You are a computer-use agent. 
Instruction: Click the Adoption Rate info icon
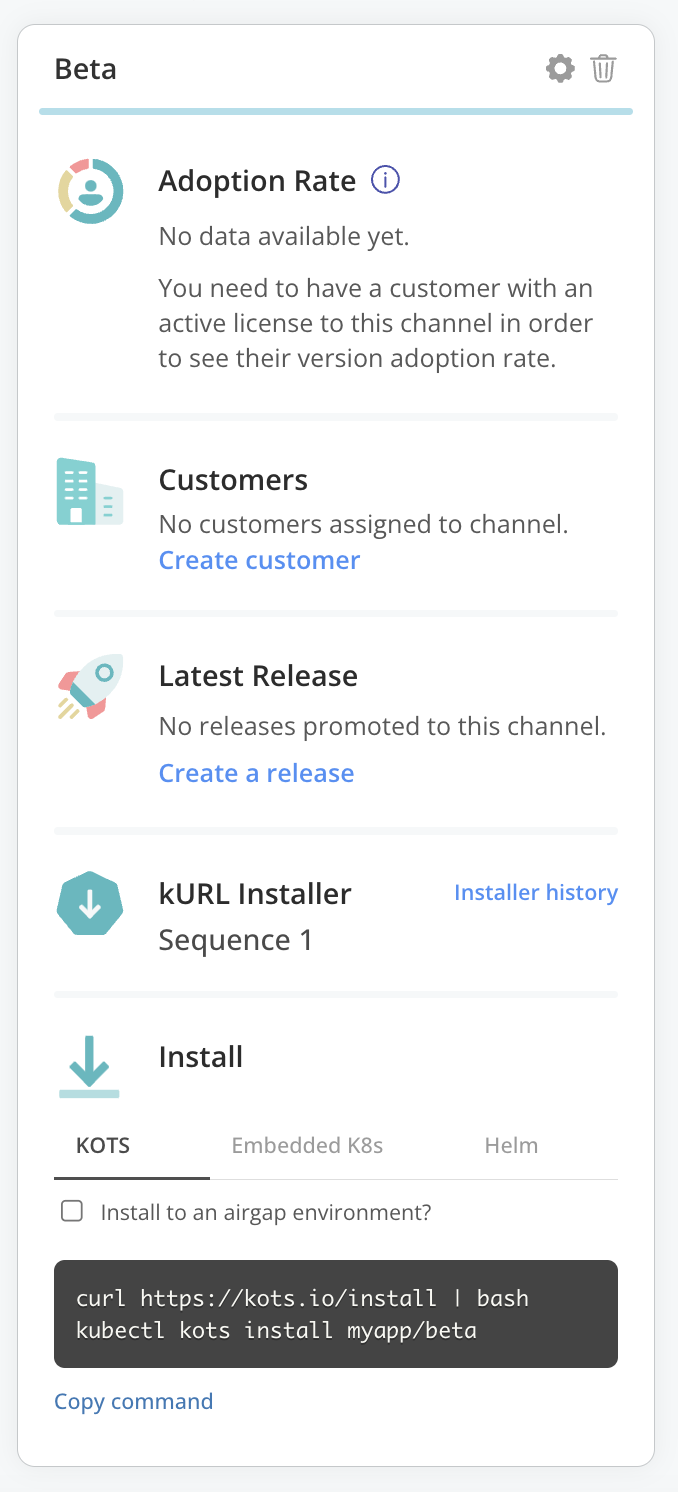385,180
